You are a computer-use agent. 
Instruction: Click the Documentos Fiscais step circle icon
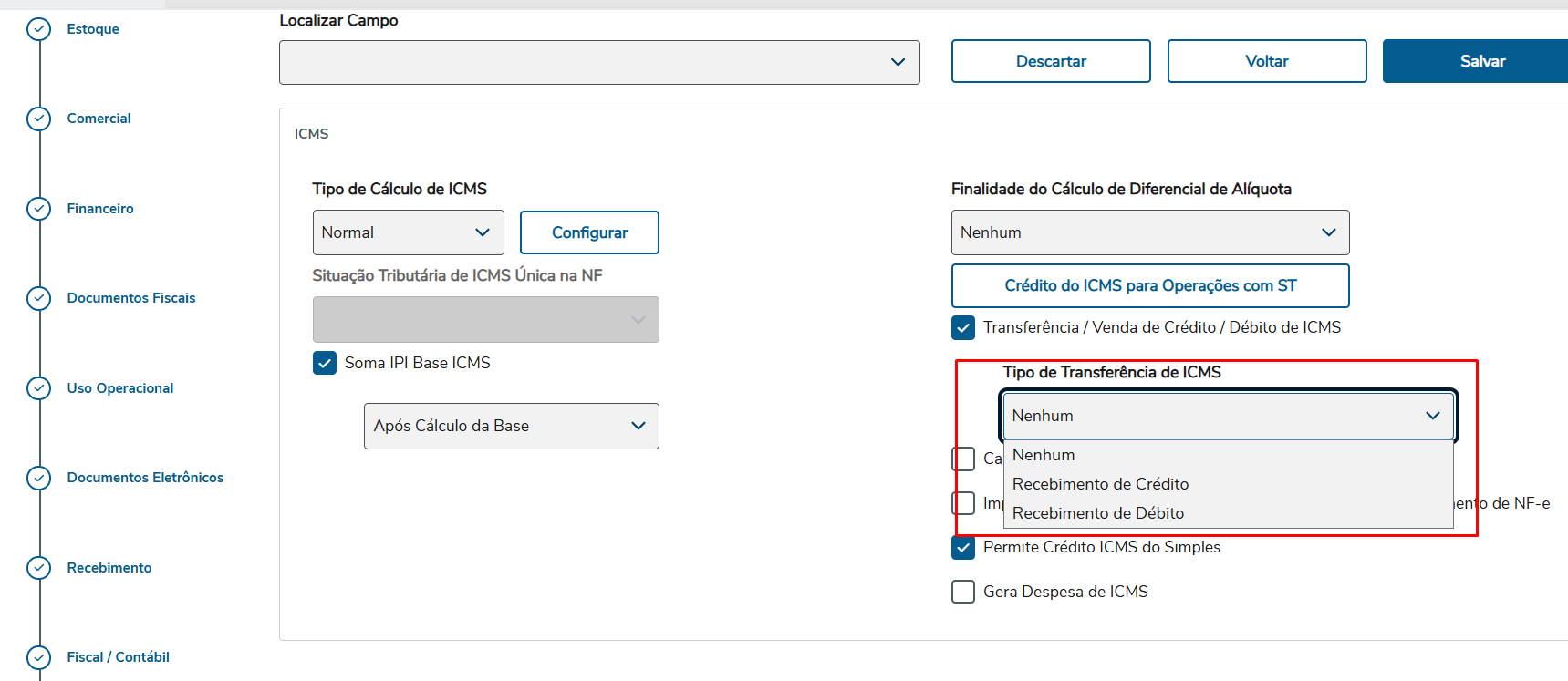click(x=38, y=298)
